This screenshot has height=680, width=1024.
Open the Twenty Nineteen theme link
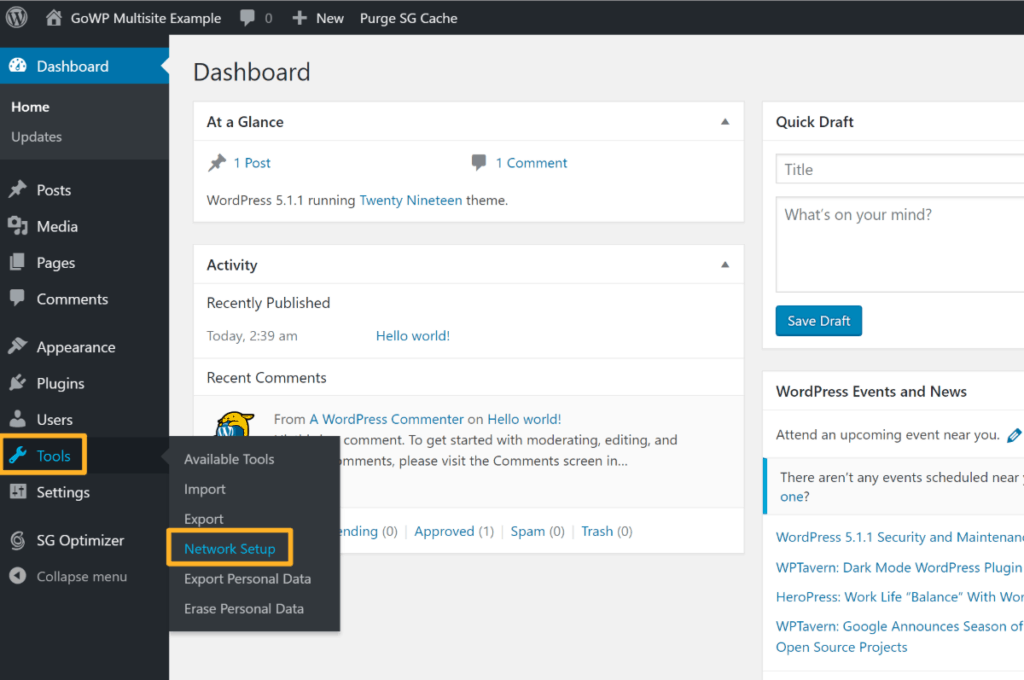411,201
